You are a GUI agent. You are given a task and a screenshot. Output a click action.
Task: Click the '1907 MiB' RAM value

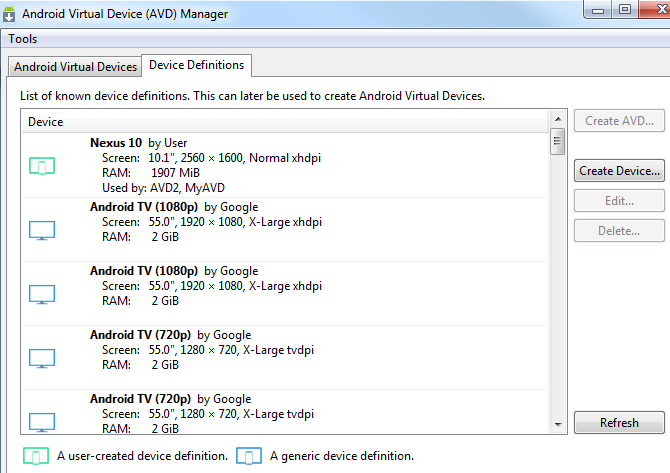(175, 173)
